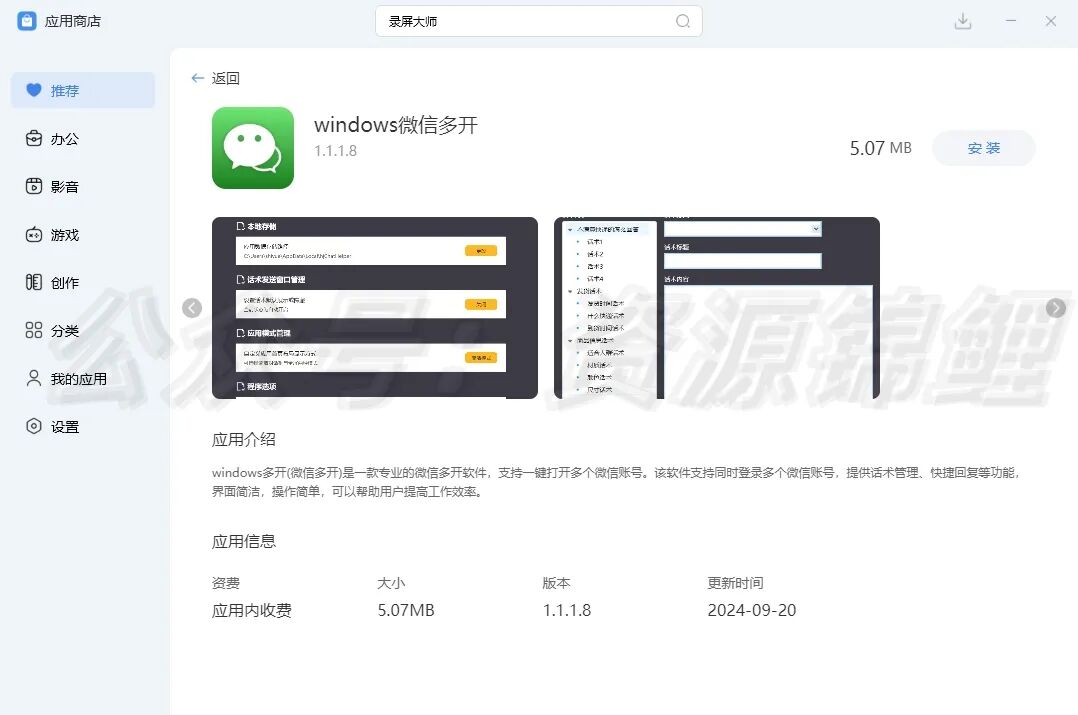Select the 推荐 sidebar item

82,90
